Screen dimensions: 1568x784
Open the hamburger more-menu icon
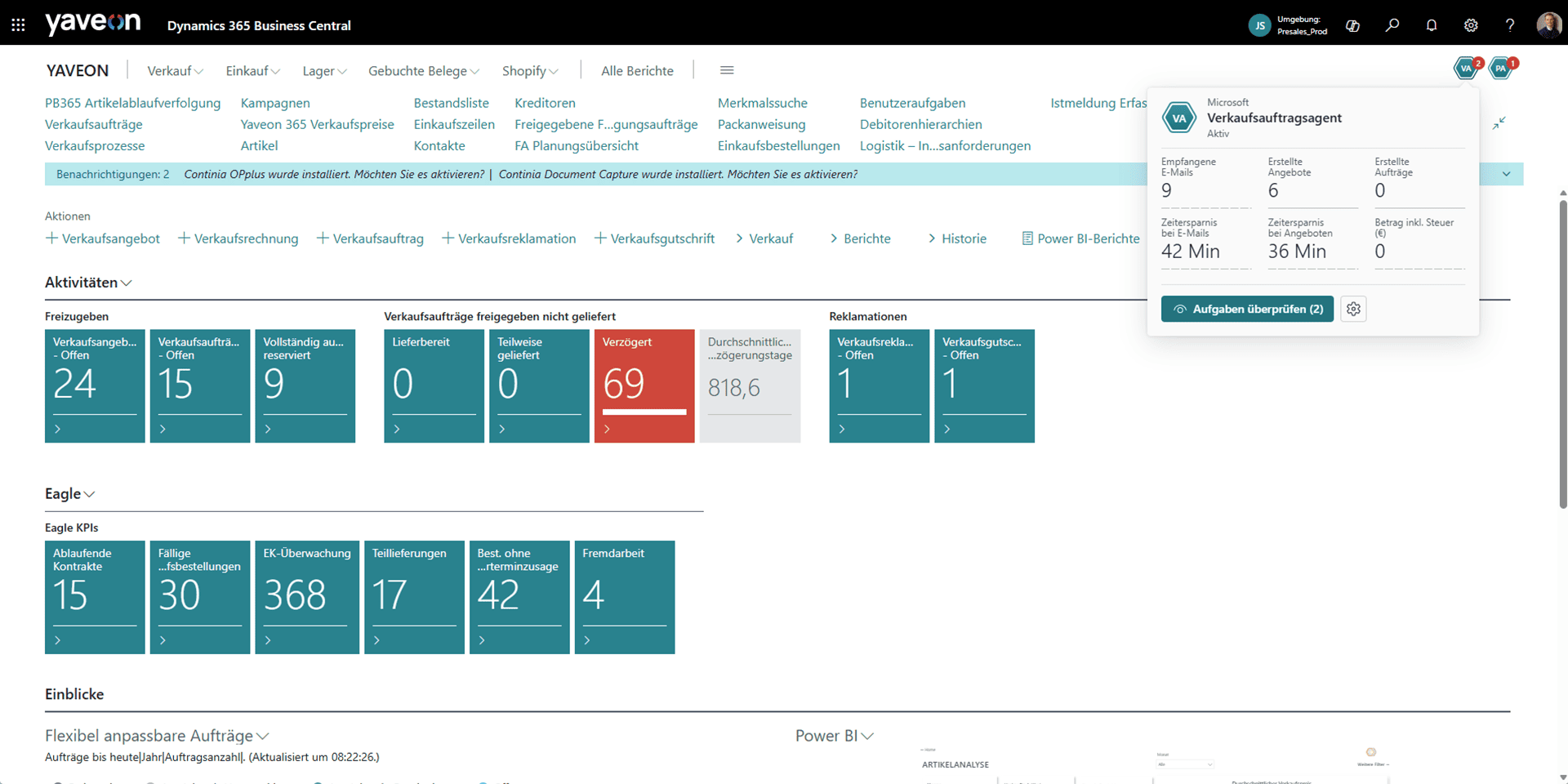pyautogui.click(x=727, y=70)
